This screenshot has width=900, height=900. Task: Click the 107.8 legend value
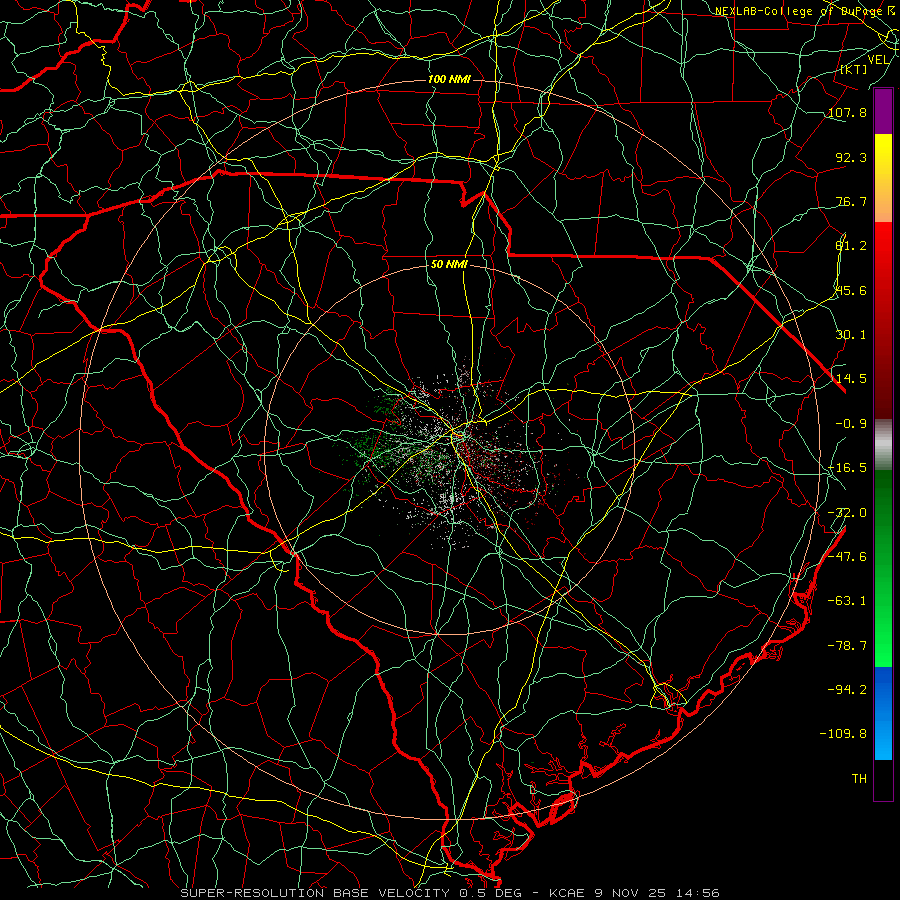click(x=847, y=112)
